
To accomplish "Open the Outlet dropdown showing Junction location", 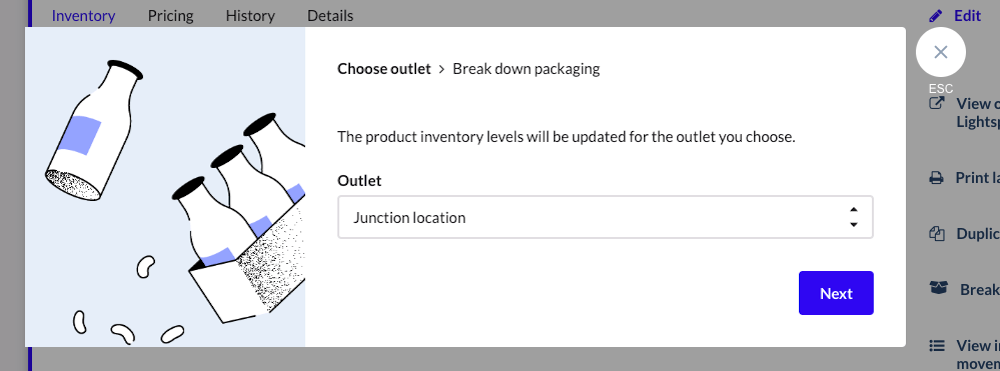I will pyautogui.click(x=605, y=217).
